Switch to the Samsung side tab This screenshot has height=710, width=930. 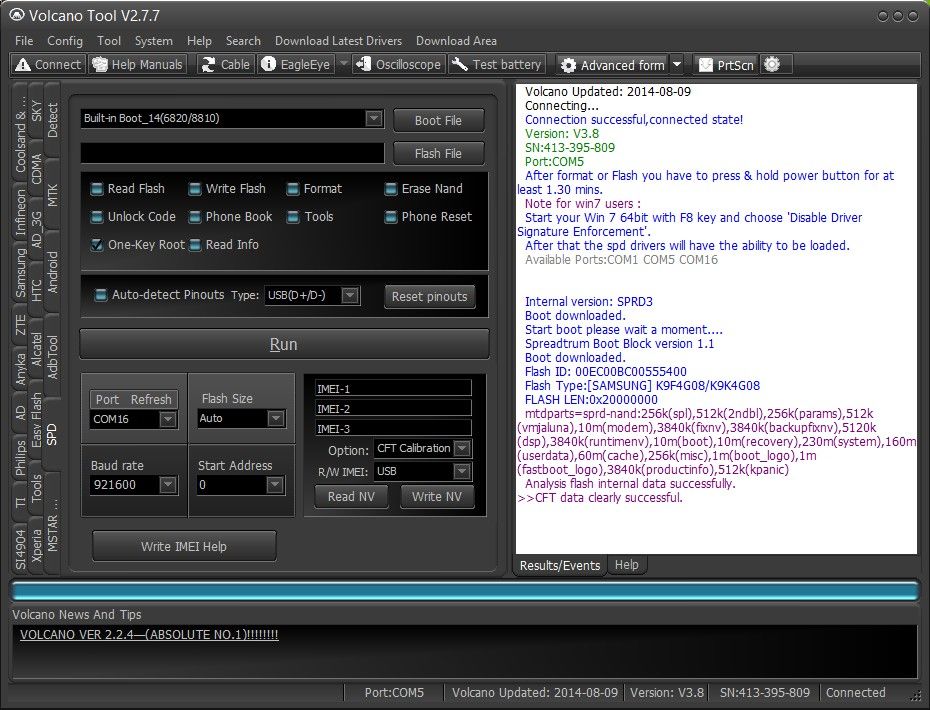point(21,273)
